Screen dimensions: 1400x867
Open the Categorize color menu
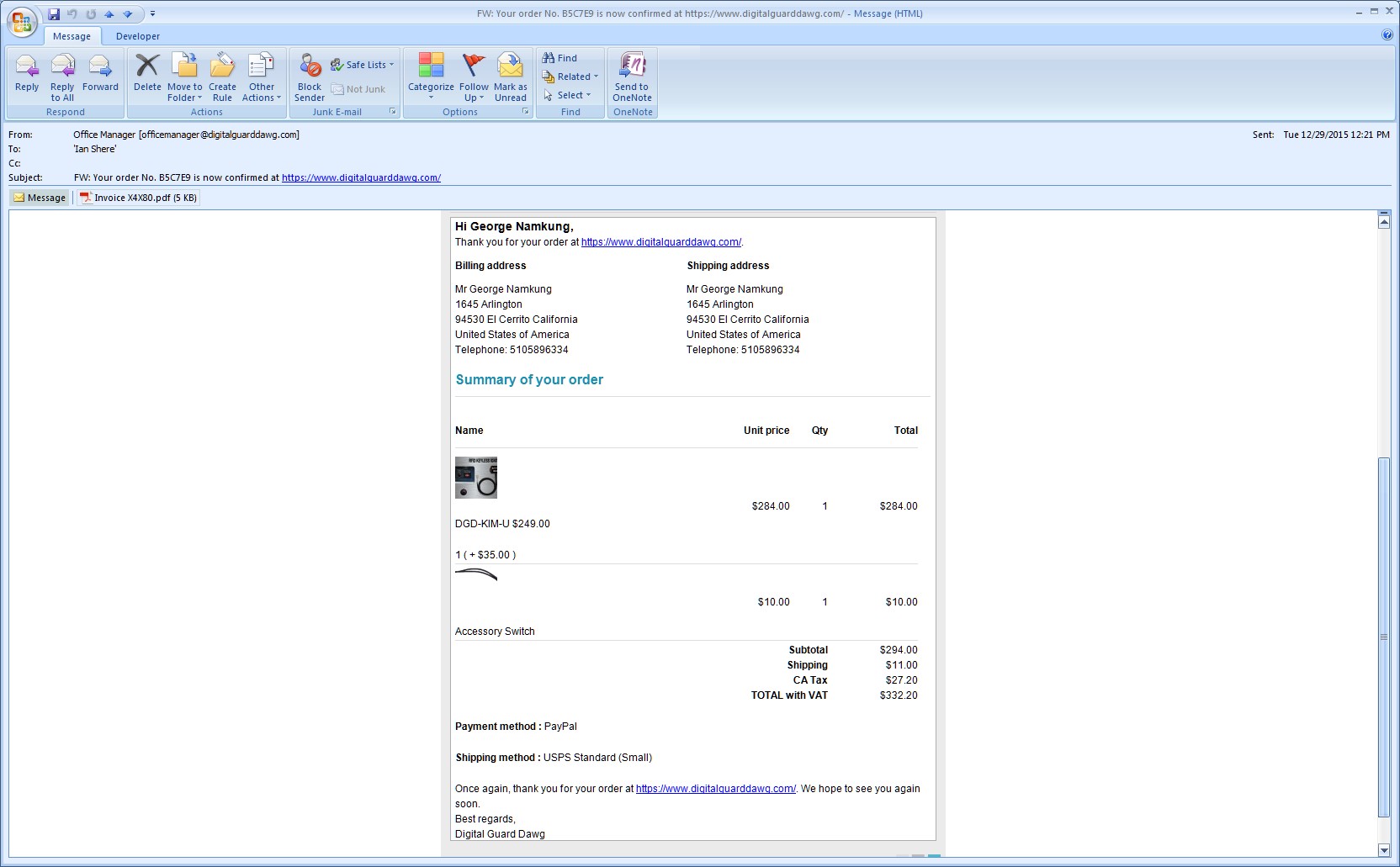coord(431,77)
